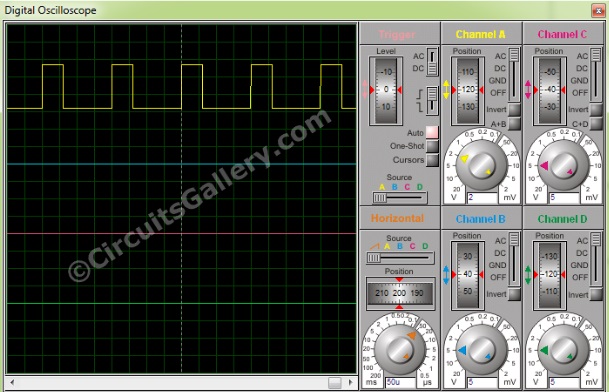
Task: Click the Channel D voltage scale knob
Action: click(x=563, y=350)
